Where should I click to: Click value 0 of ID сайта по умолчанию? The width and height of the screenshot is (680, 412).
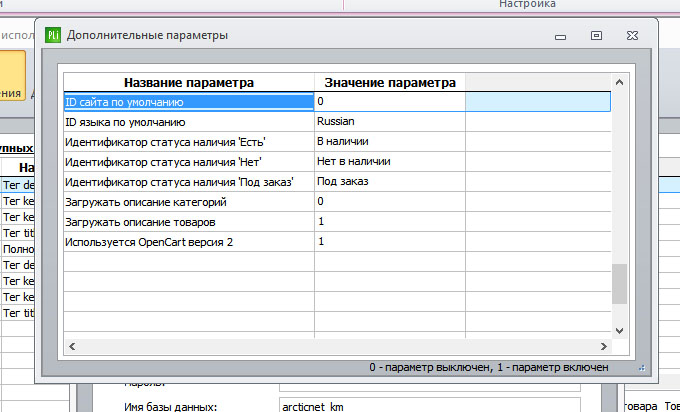pos(390,102)
